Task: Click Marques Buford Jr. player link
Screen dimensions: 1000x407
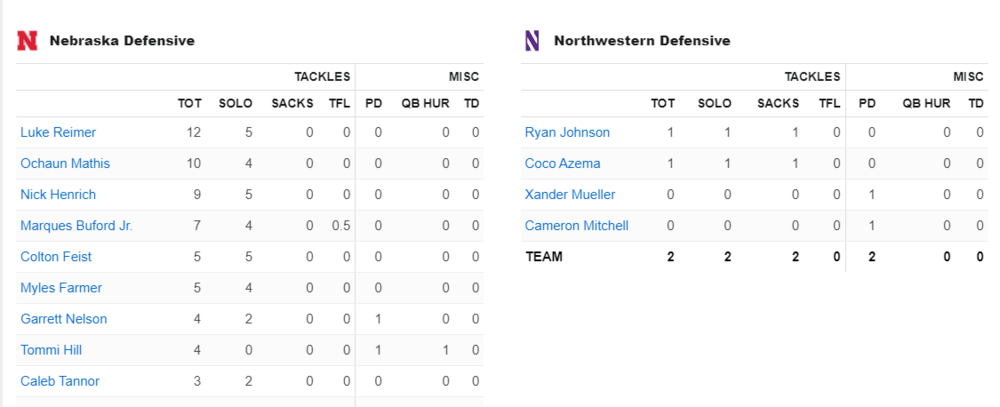Action: point(76,226)
